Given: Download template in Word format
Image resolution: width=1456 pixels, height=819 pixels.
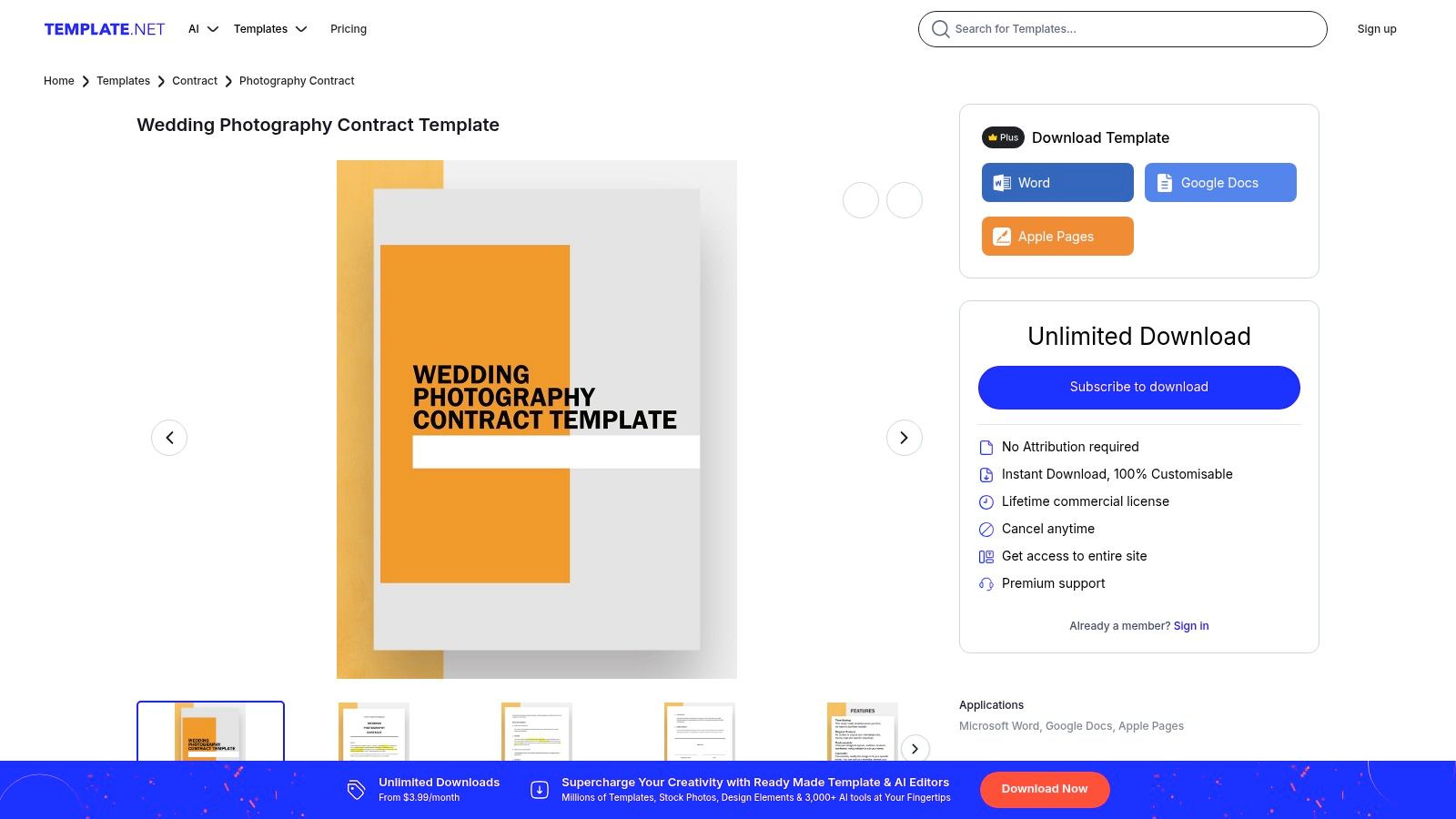Looking at the screenshot, I should pyautogui.click(x=1057, y=183).
